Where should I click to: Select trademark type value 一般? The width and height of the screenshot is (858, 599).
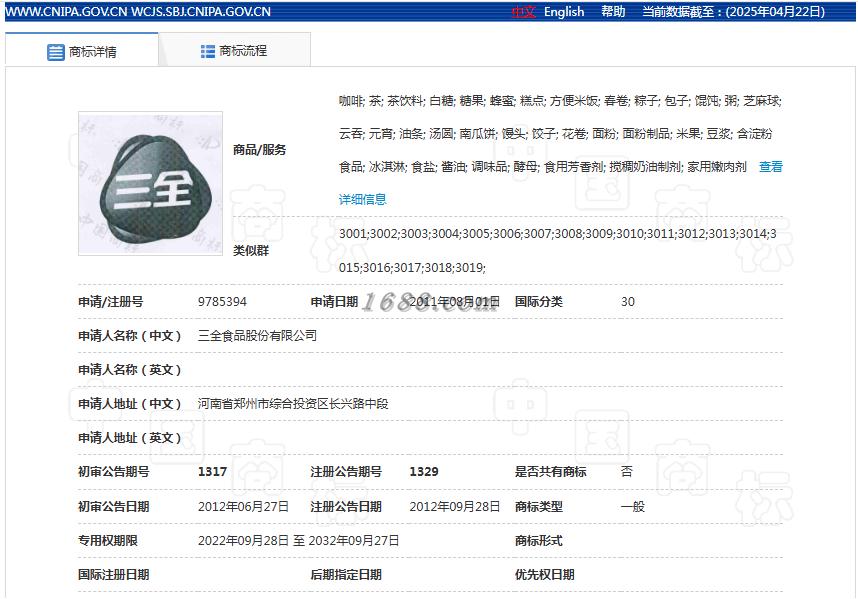point(633,507)
